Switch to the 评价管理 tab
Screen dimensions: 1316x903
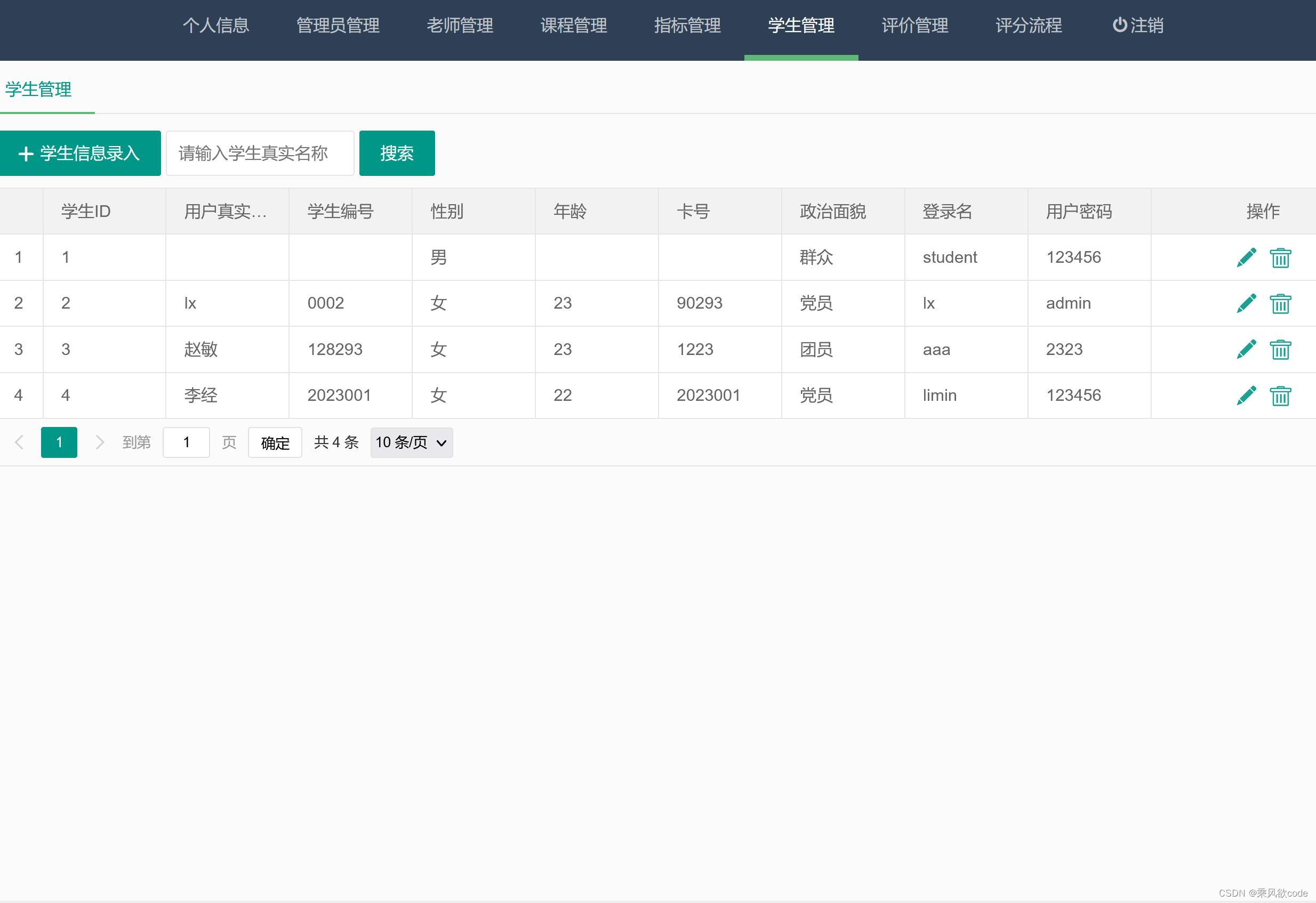(x=914, y=25)
